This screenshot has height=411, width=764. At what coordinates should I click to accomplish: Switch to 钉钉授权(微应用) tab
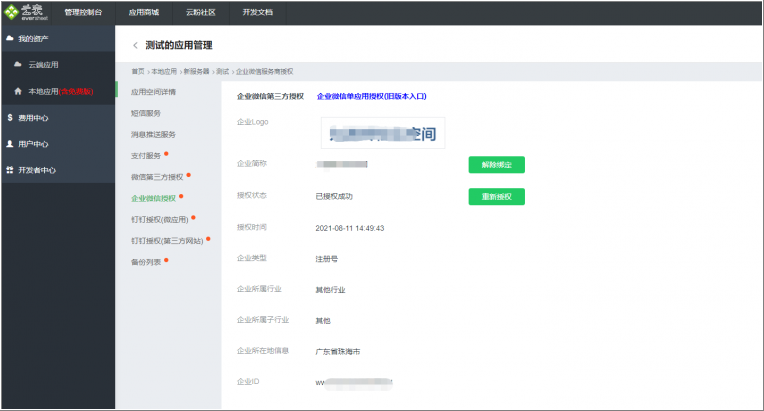point(160,220)
